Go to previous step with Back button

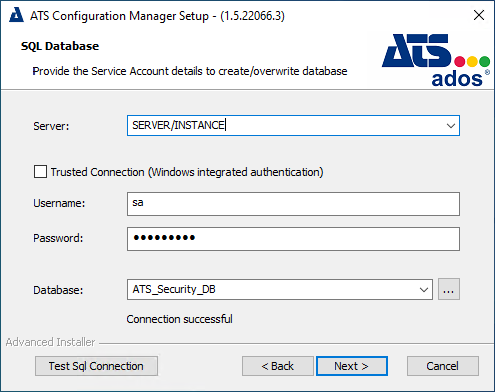(278, 366)
